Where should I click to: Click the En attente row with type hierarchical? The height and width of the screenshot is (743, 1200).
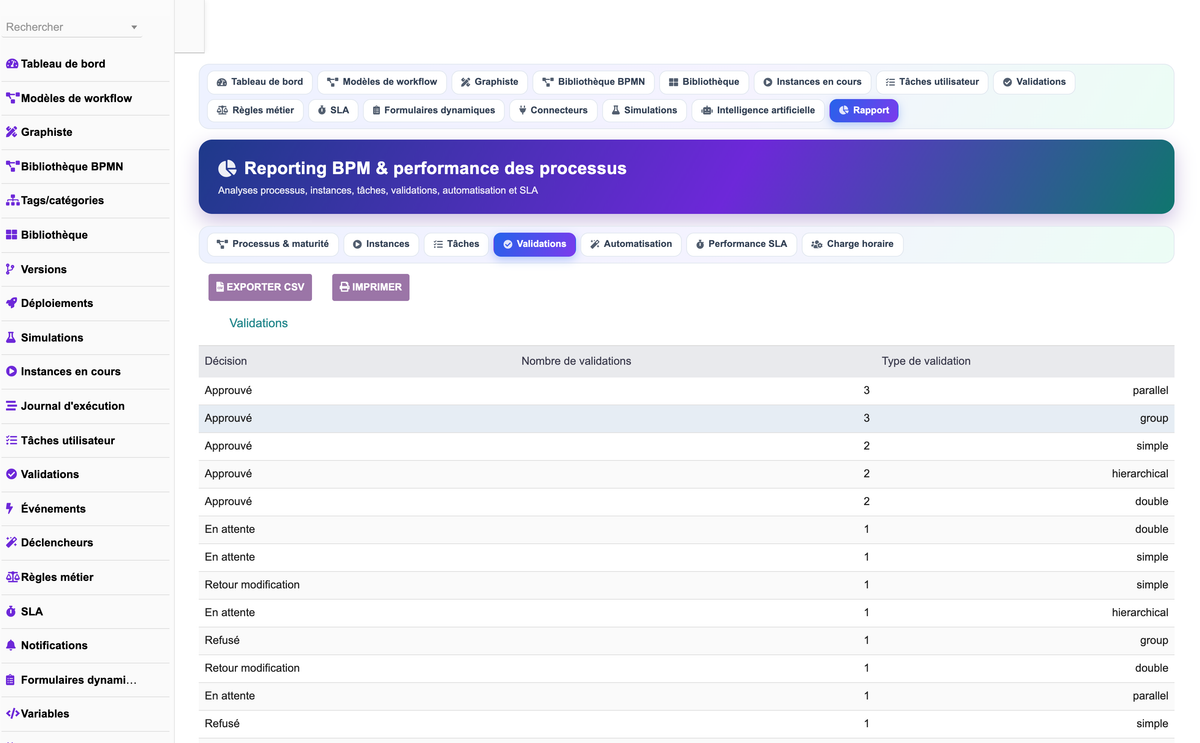[x=686, y=612]
